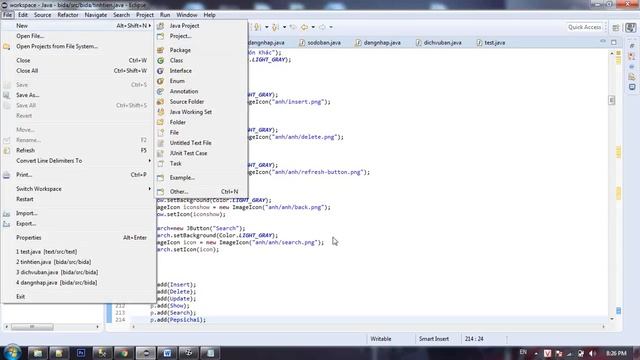Click the EN language indicator
Image resolution: width=640 pixels, height=360 pixels.
coord(523,352)
